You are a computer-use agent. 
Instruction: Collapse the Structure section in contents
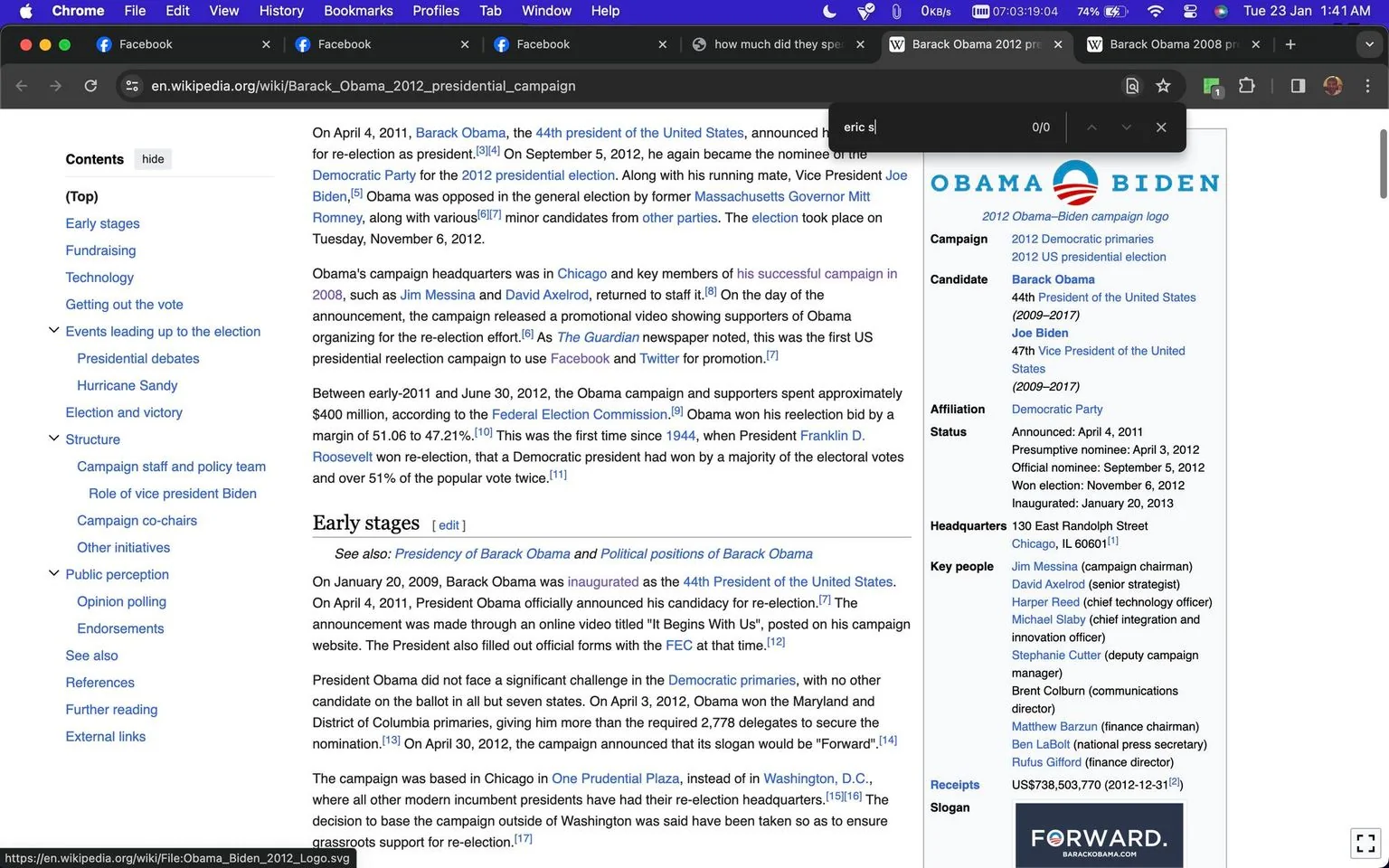53,439
